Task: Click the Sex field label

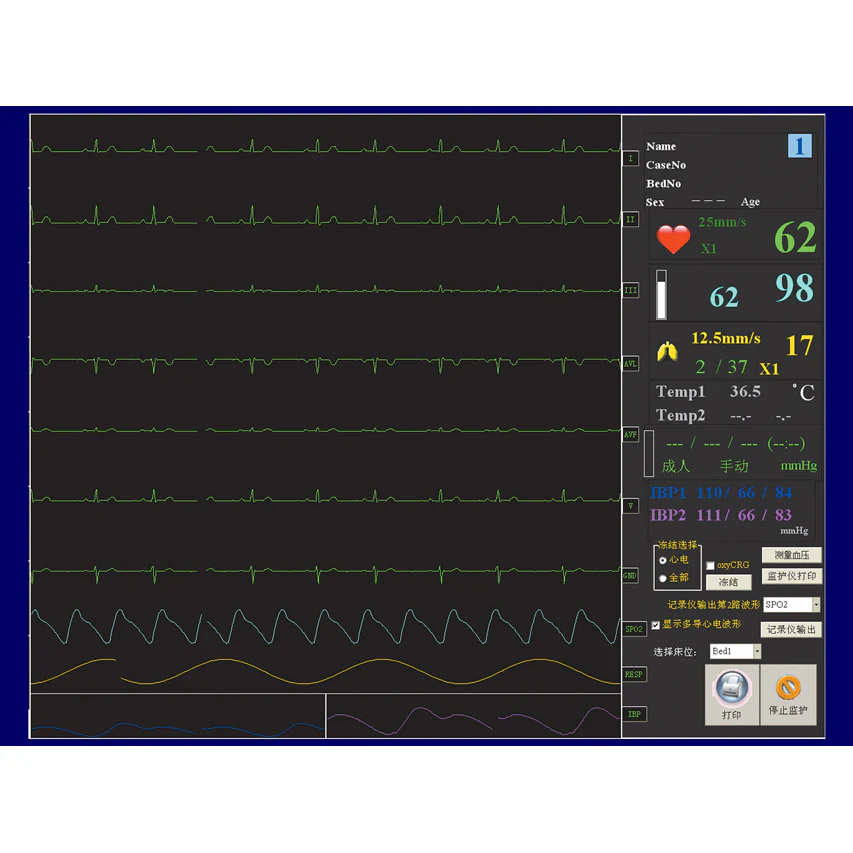Action: coord(655,202)
